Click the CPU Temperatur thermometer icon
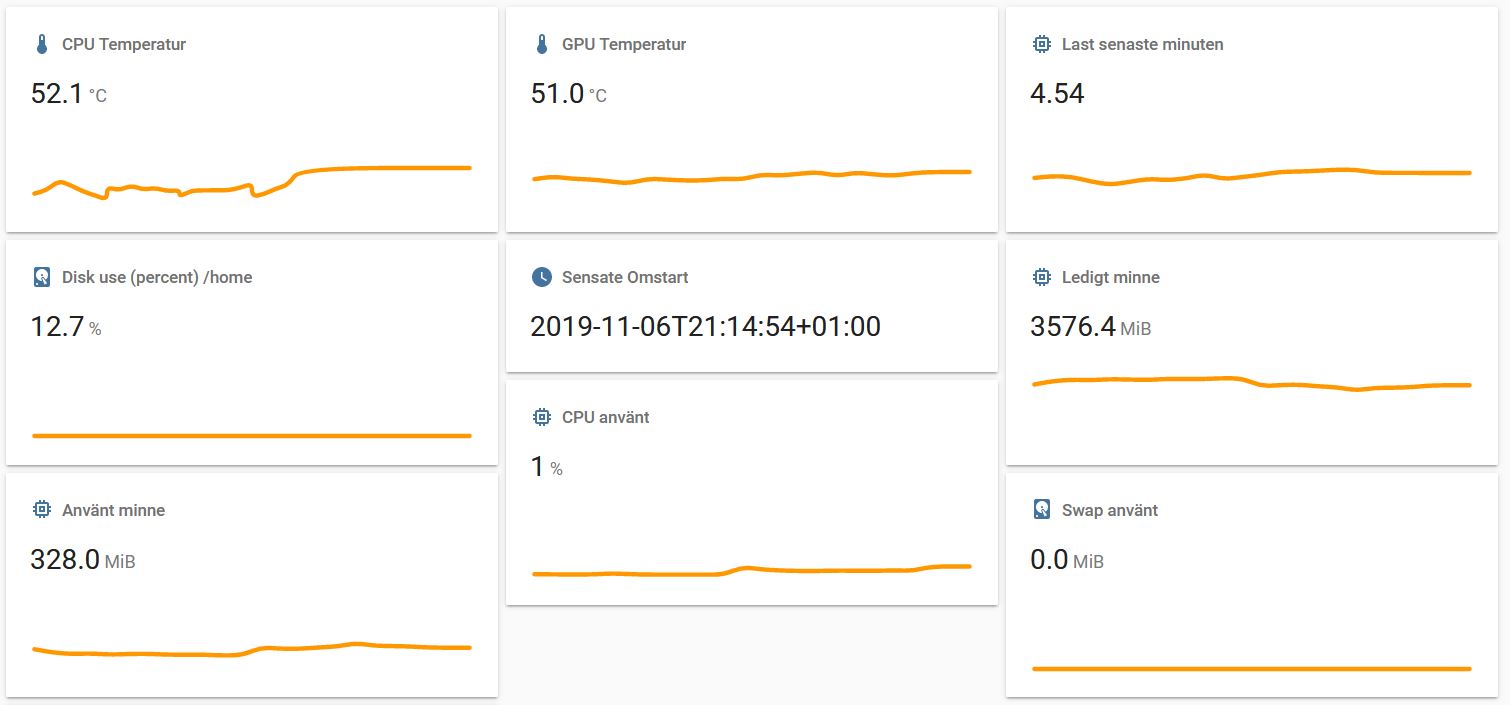Screen dimensions: 1510x705 [41, 44]
